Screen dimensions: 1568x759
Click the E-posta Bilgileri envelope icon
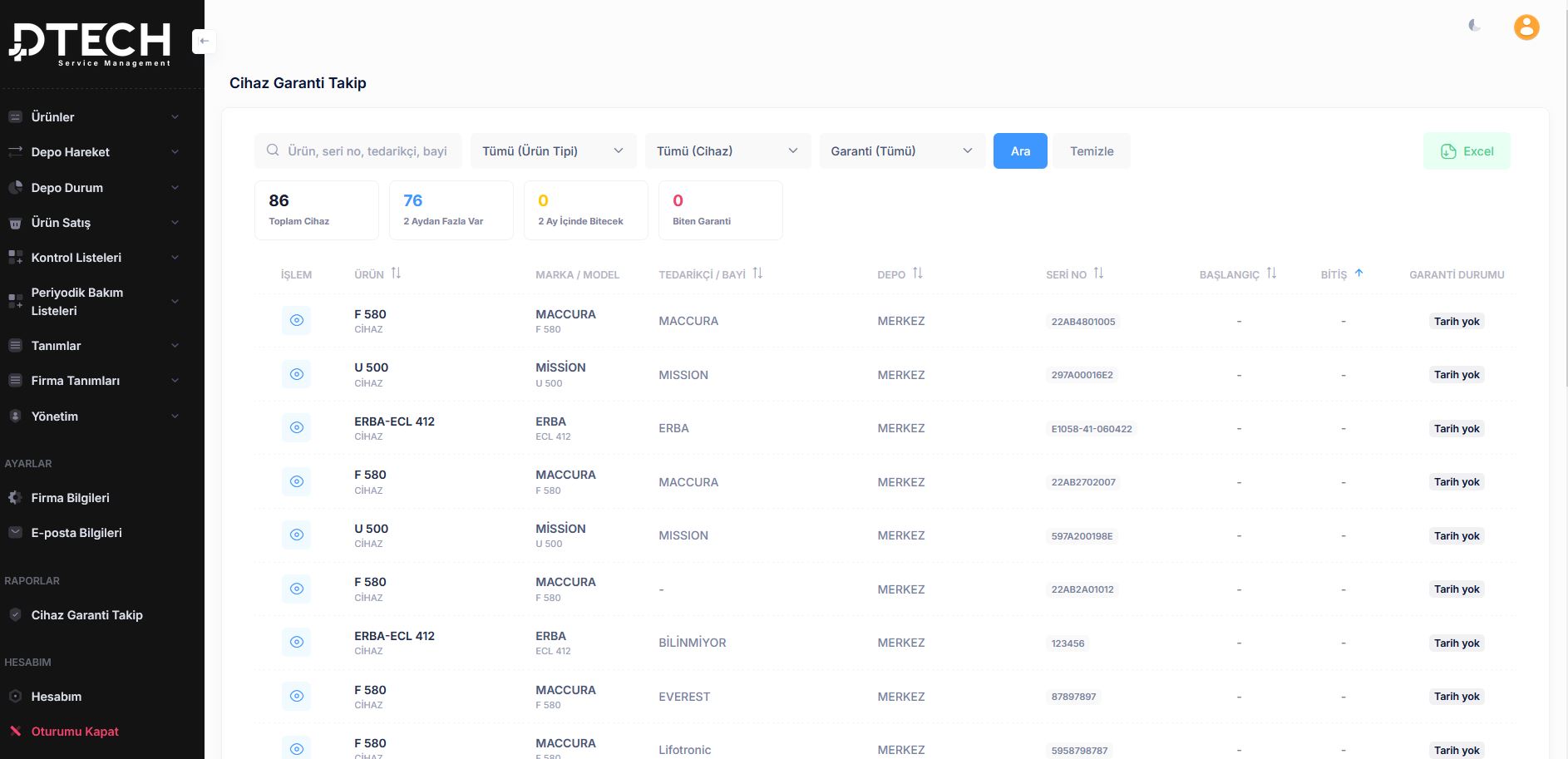[x=15, y=533]
